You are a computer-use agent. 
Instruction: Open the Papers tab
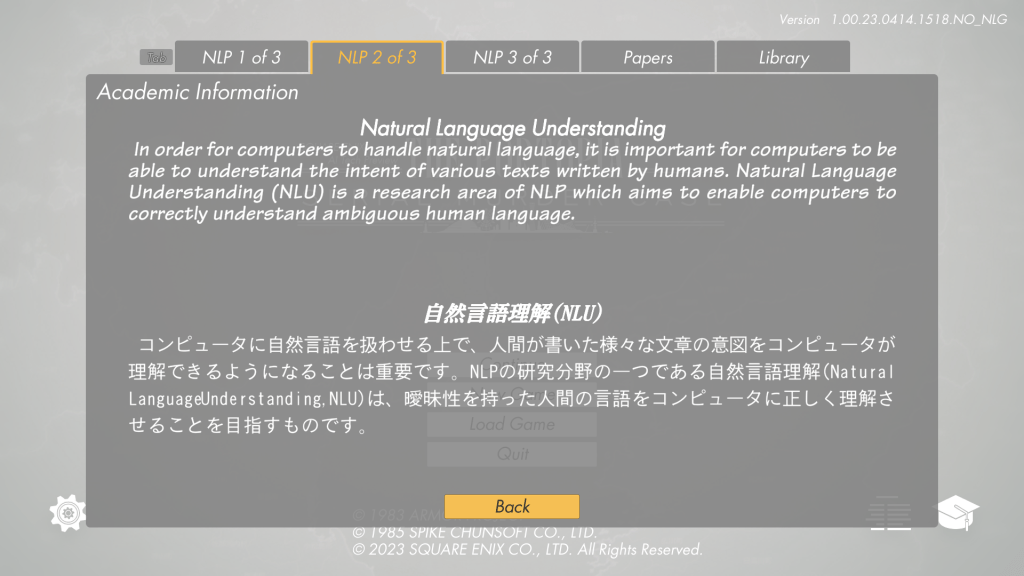(648, 57)
